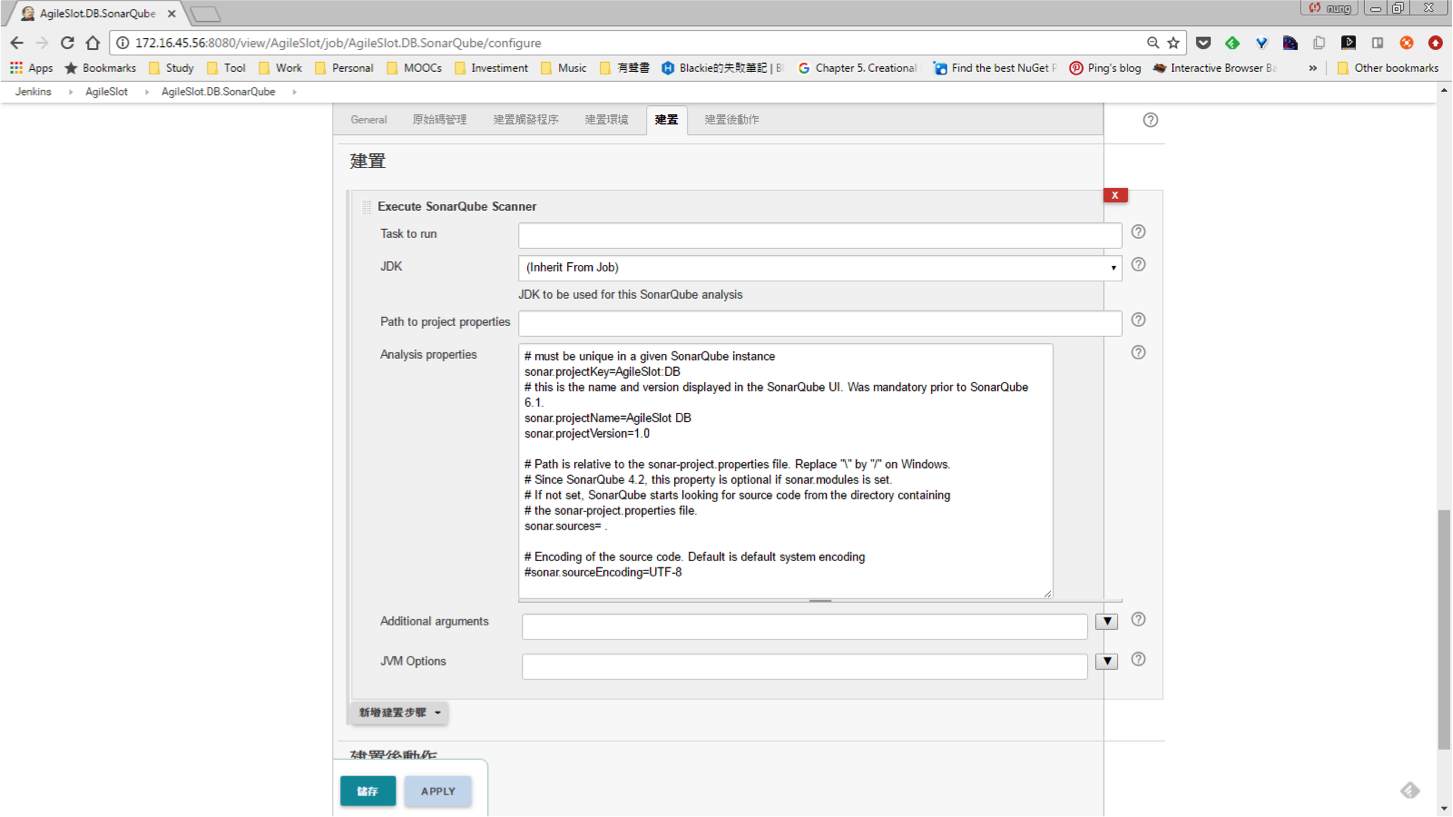Click the orange lifebuoy extension icon
Viewport: 1453px width, 817px height.
click(1406, 43)
